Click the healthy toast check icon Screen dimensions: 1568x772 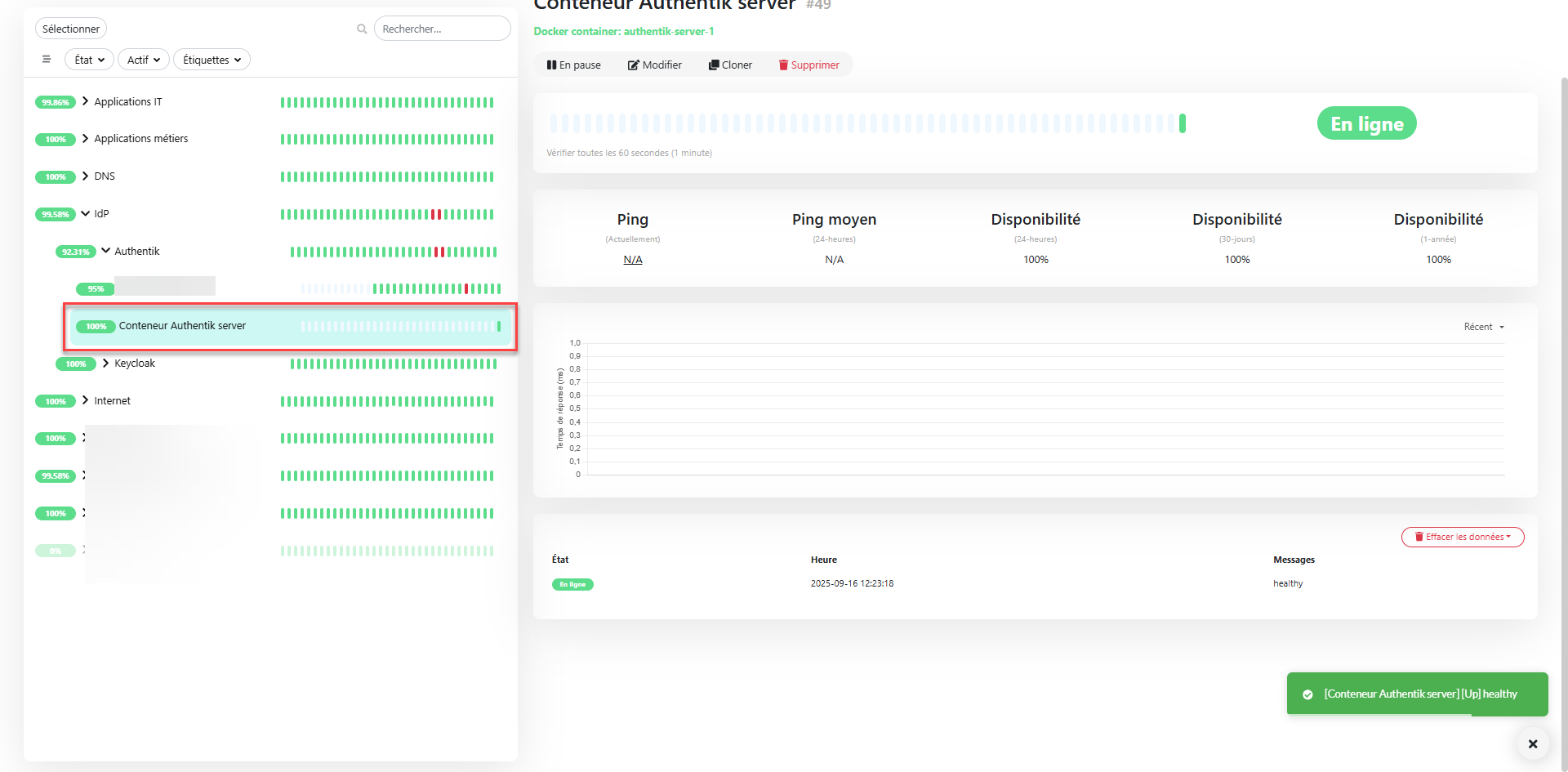tap(1307, 694)
